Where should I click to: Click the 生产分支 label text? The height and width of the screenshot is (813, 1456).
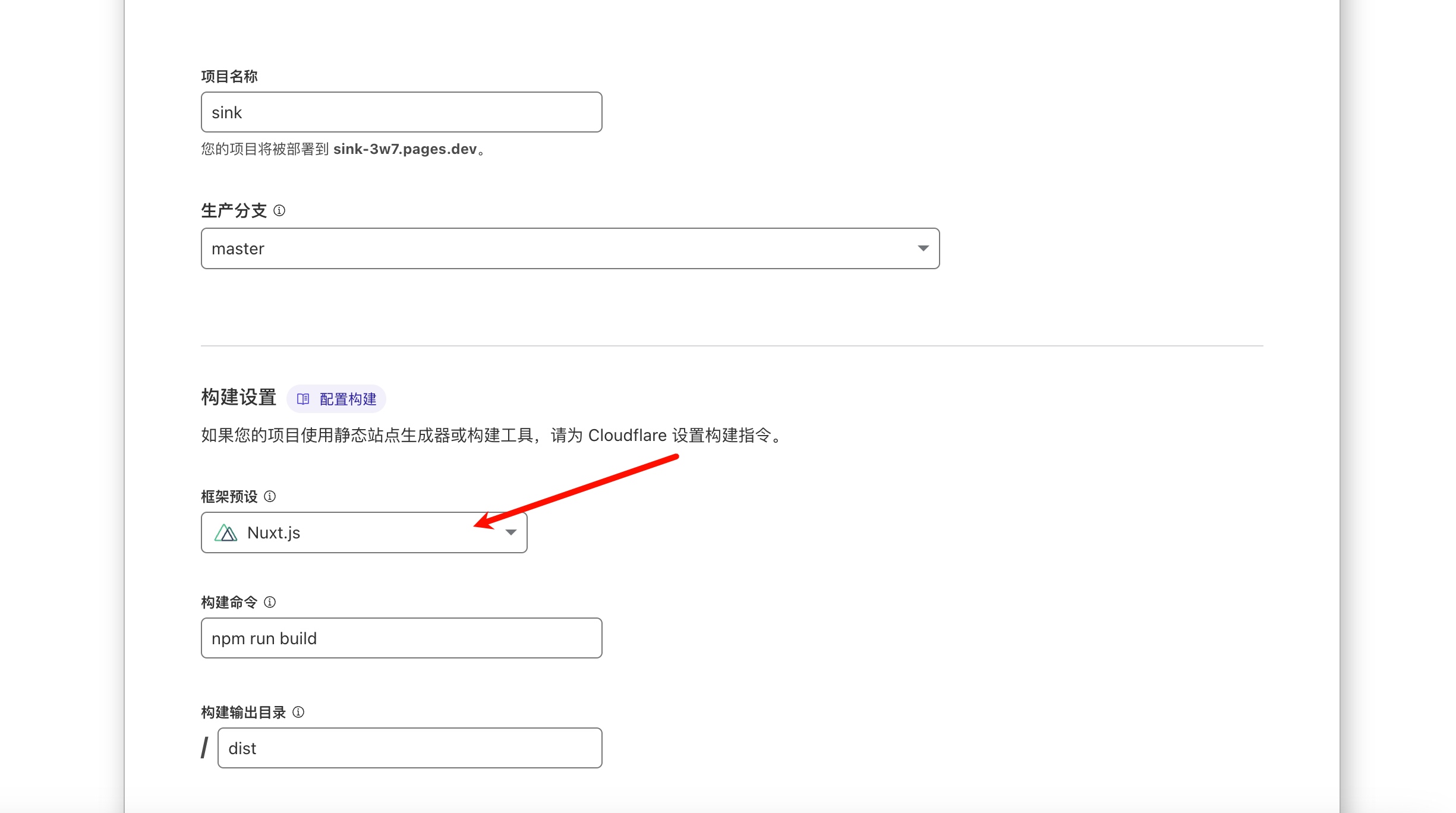234,210
